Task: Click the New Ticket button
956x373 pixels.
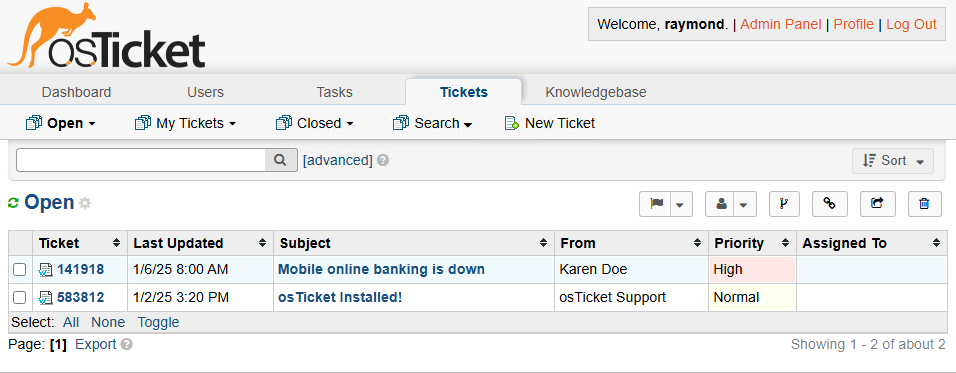Action: coord(550,123)
